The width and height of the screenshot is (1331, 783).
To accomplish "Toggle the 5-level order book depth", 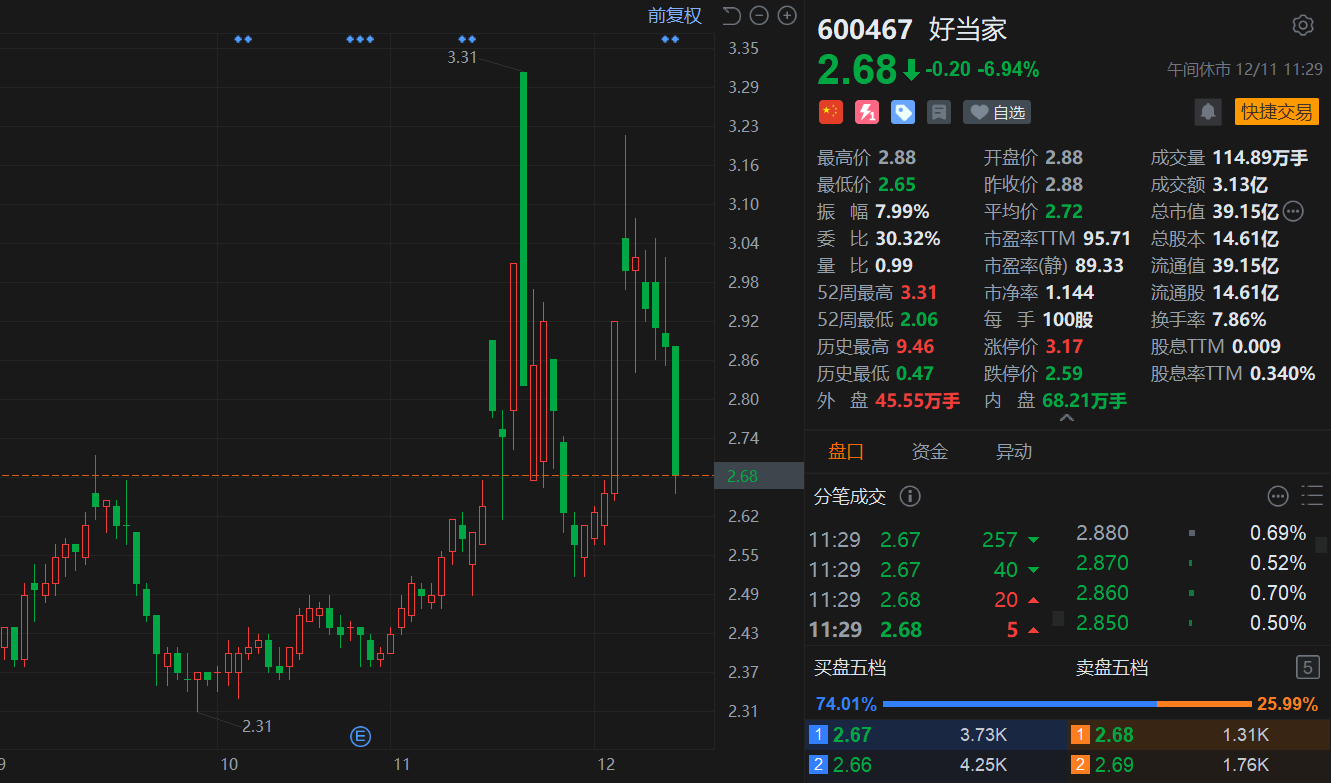I will click(1306, 667).
